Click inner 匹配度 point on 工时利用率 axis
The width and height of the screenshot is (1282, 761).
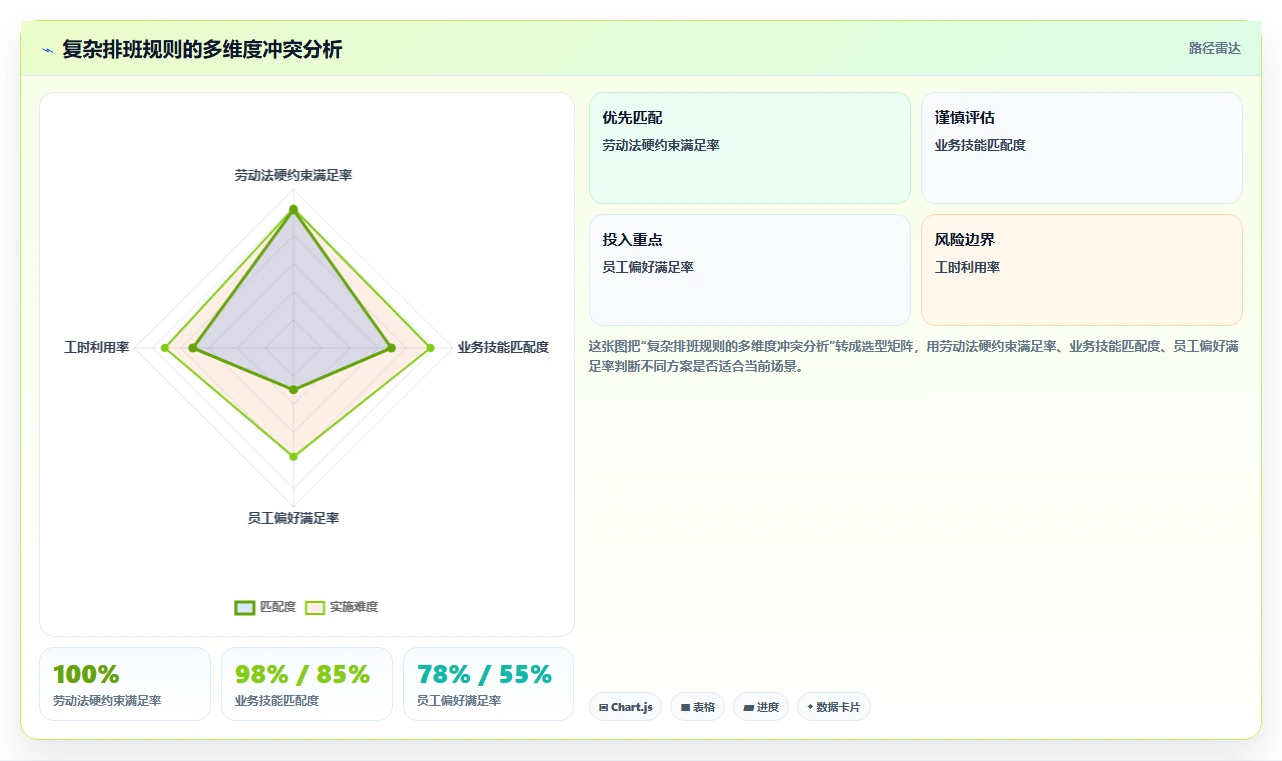(x=194, y=348)
